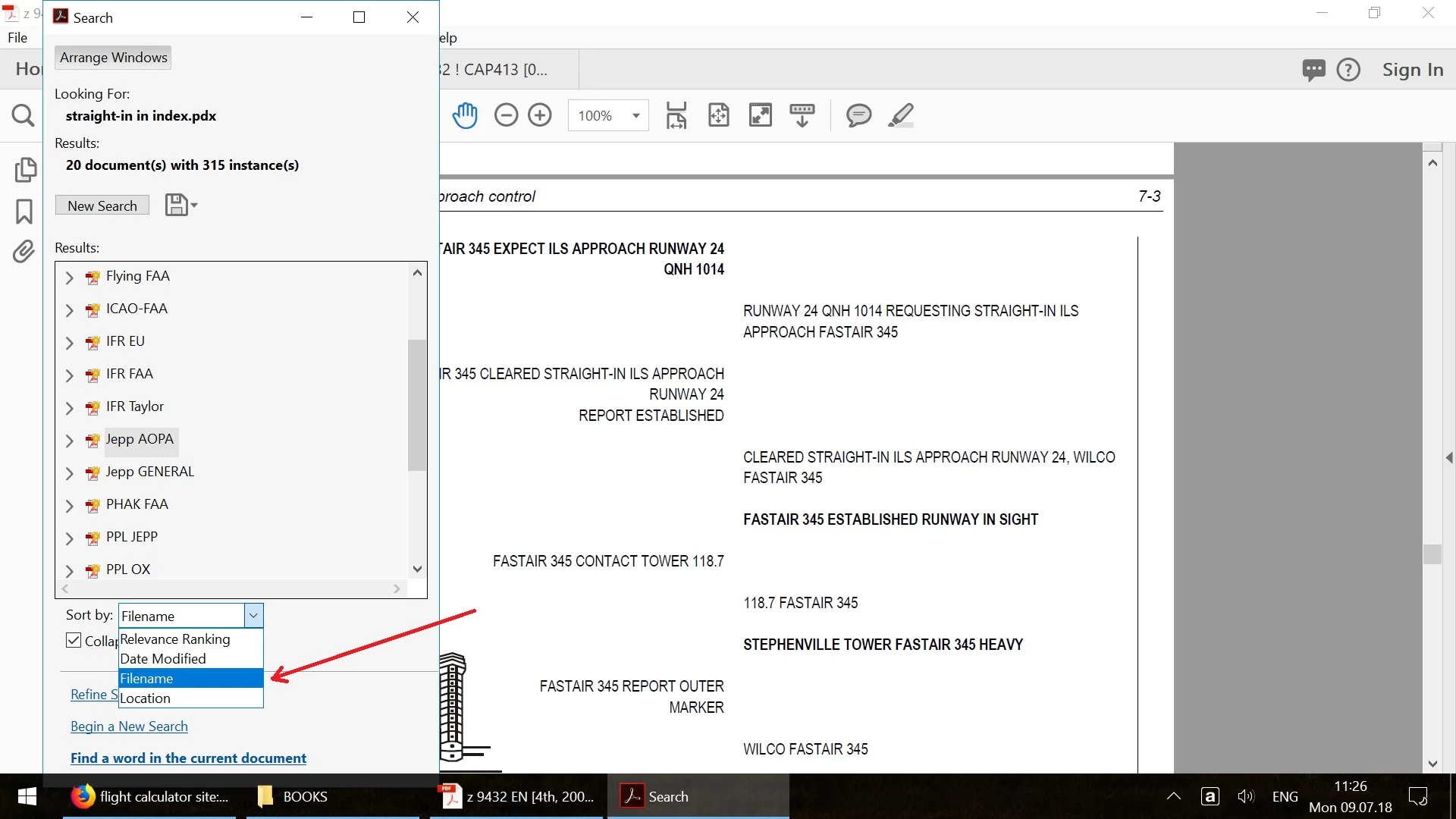Enable full screen view mode icon
Image resolution: width=1456 pixels, height=819 pixels.
click(760, 115)
